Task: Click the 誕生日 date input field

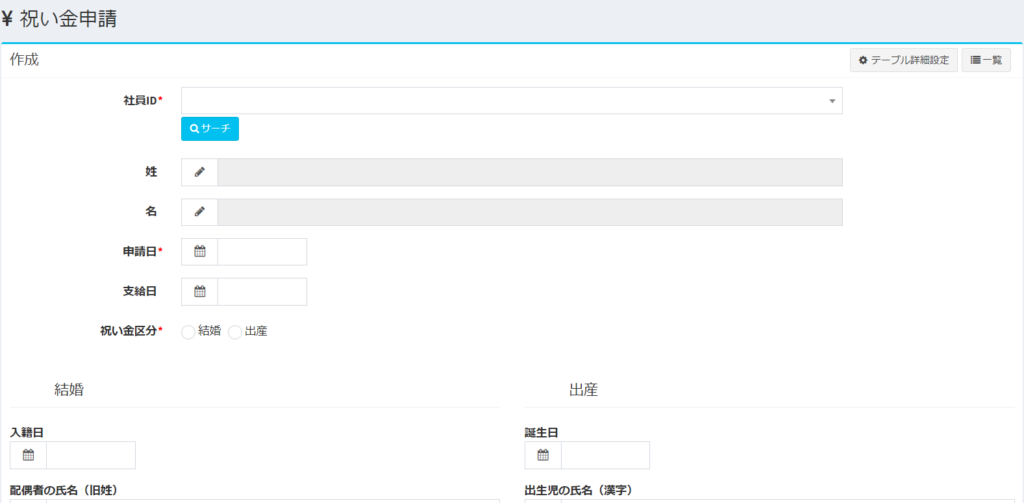Action: click(605, 455)
